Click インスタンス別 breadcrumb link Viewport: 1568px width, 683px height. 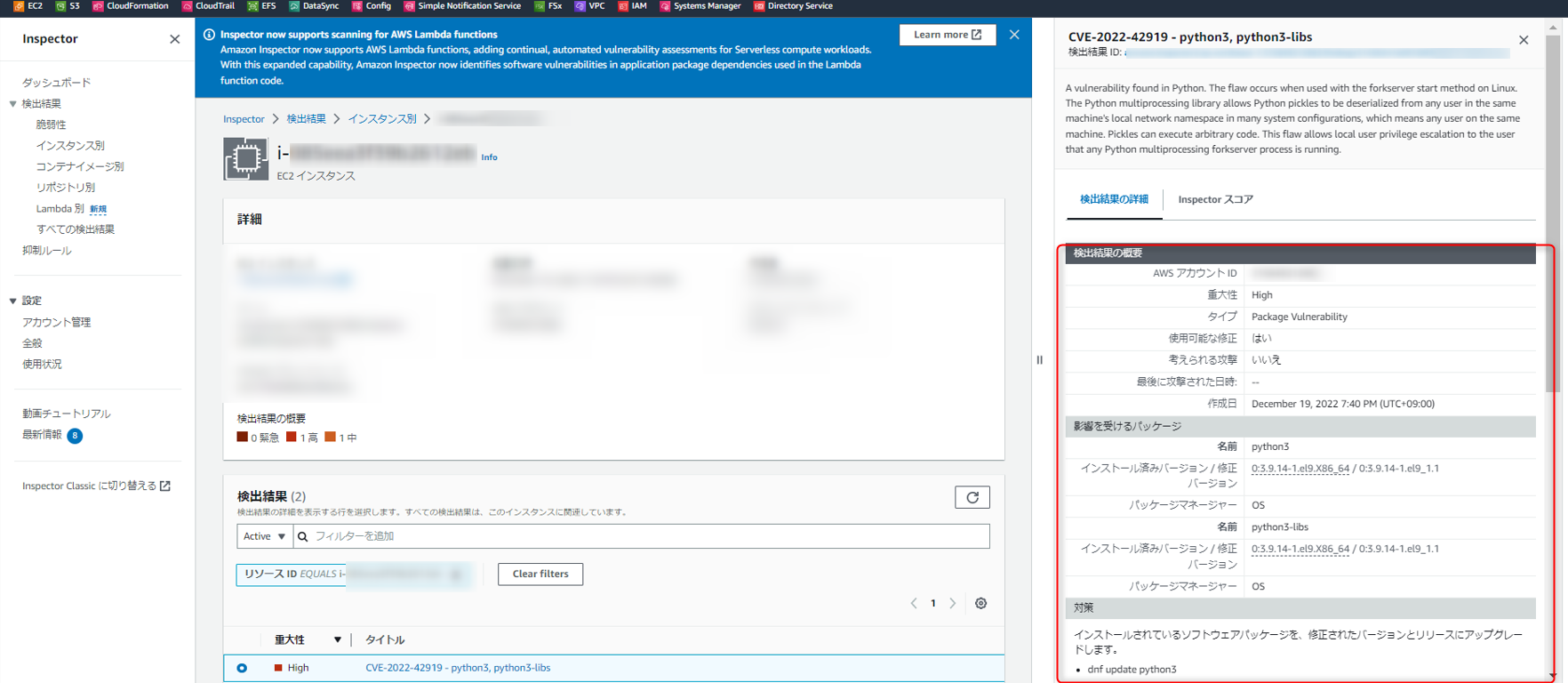(x=382, y=119)
